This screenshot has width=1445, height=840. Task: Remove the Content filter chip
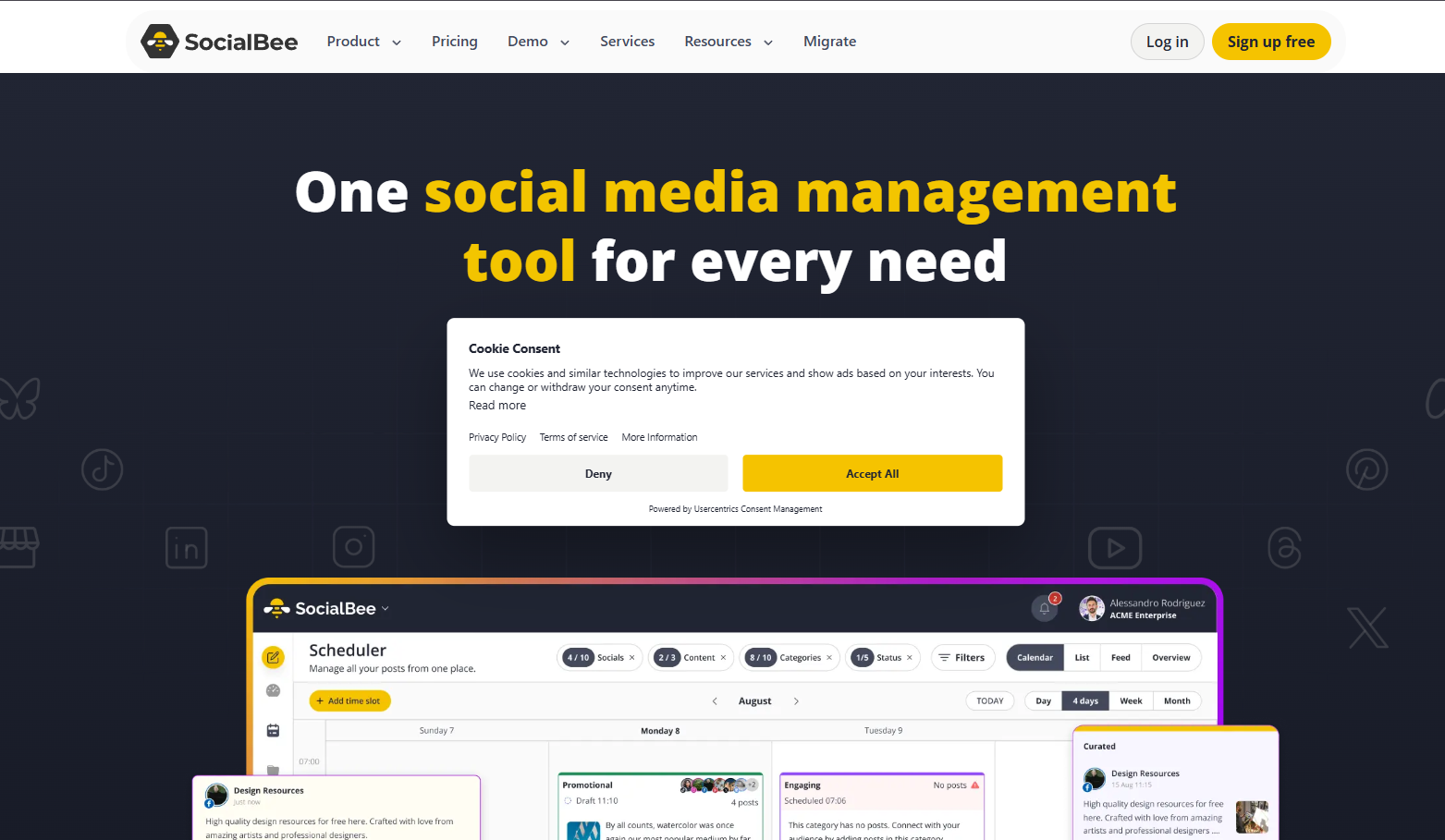[x=723, y=658]
